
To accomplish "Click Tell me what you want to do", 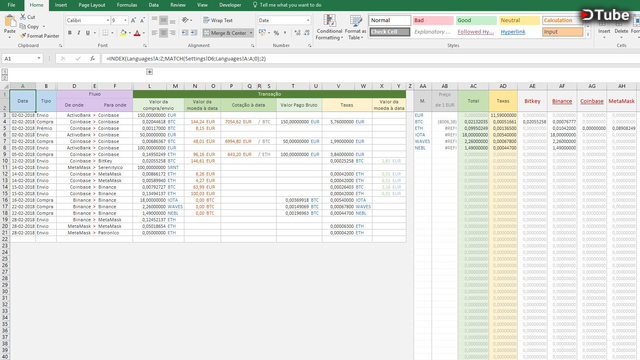I will coord(287,5).
